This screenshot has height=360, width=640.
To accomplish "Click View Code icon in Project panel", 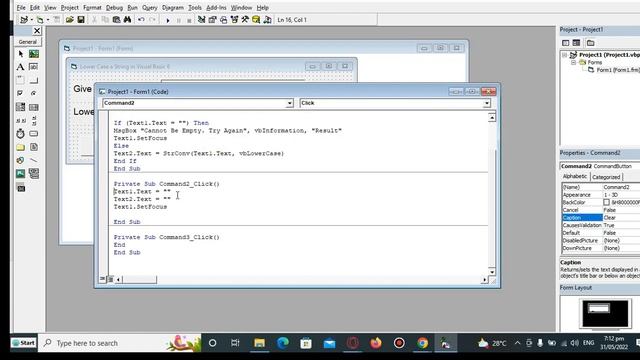I will pyautogui.click(x=565, y=42).
